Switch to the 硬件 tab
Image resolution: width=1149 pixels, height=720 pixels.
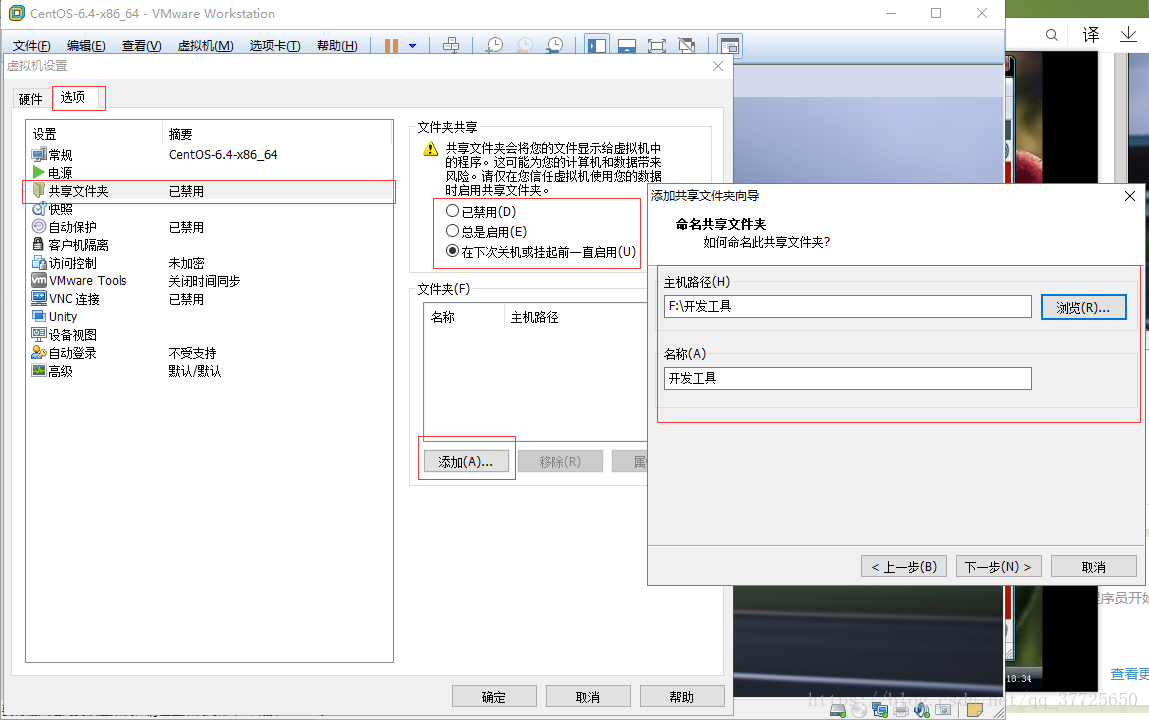[x=31, y=99]
